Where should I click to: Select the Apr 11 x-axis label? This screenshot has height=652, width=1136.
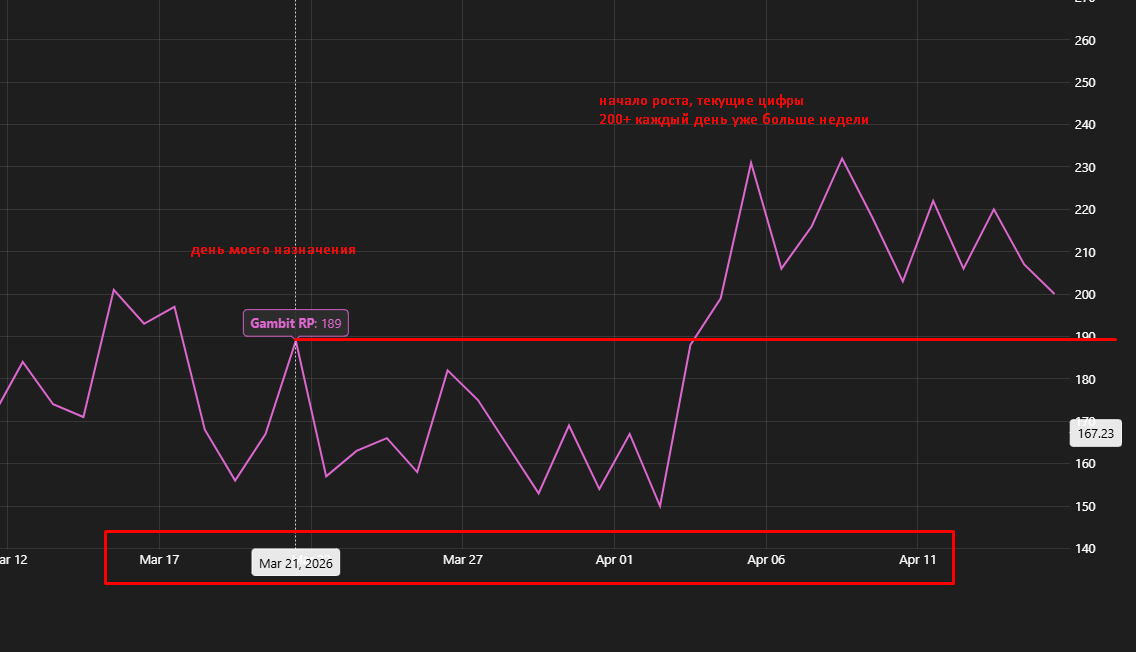(x=917, y=560)
